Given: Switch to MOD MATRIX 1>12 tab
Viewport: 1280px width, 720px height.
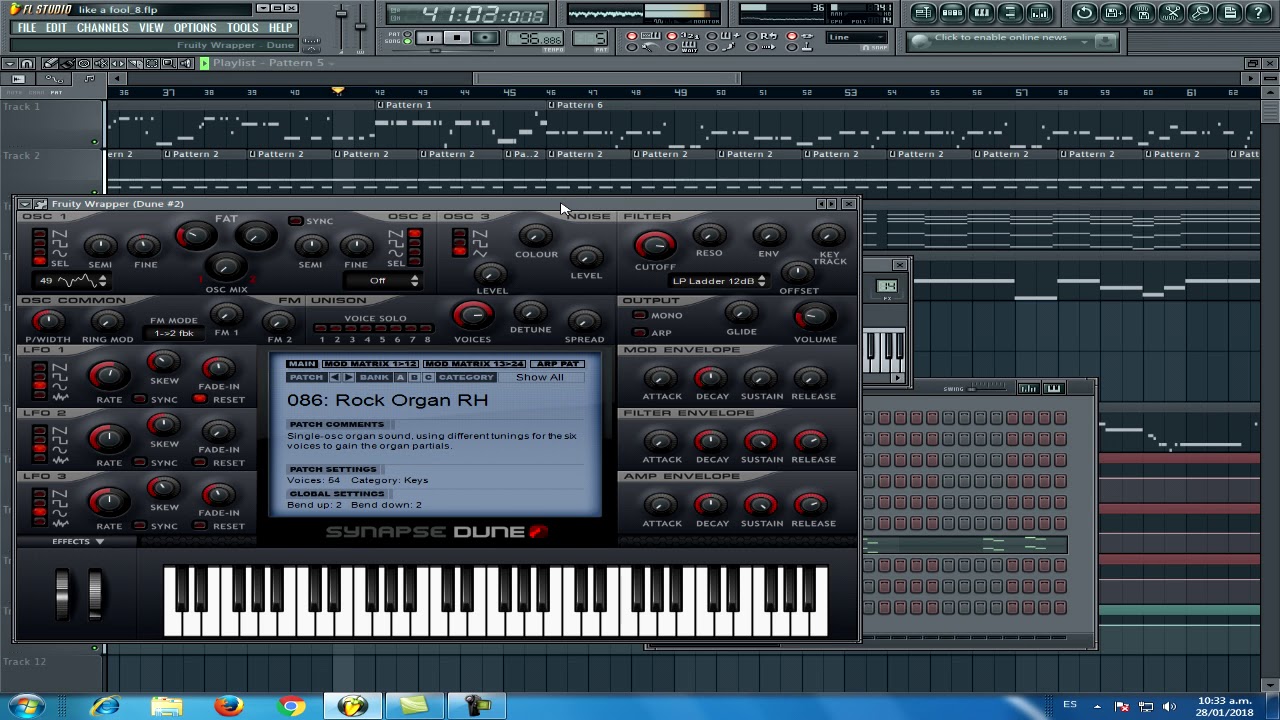Looking at the screenshot, I should [370, 364].
